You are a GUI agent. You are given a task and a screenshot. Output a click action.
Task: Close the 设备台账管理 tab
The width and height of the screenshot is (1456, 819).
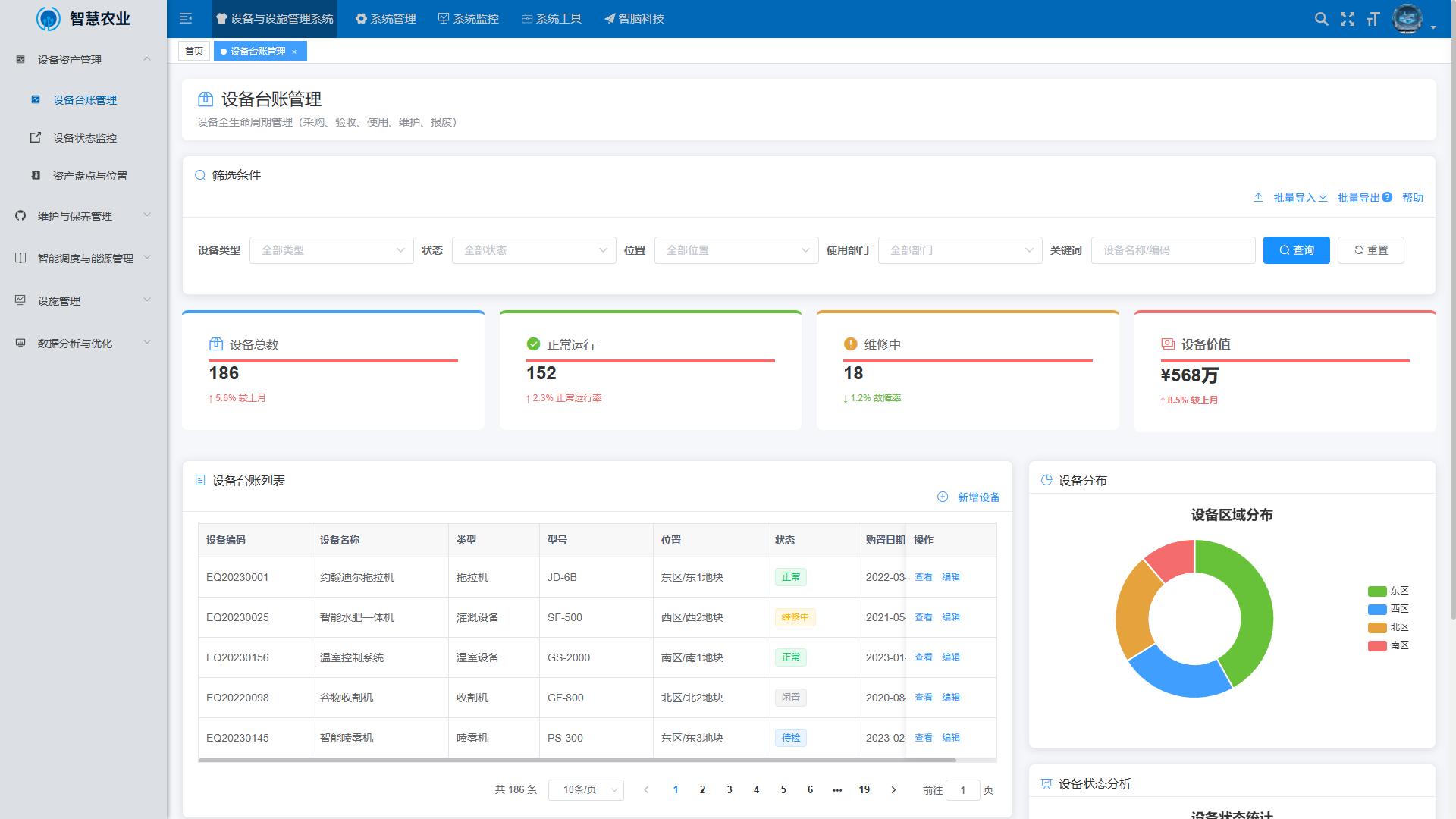coord(294,52)
